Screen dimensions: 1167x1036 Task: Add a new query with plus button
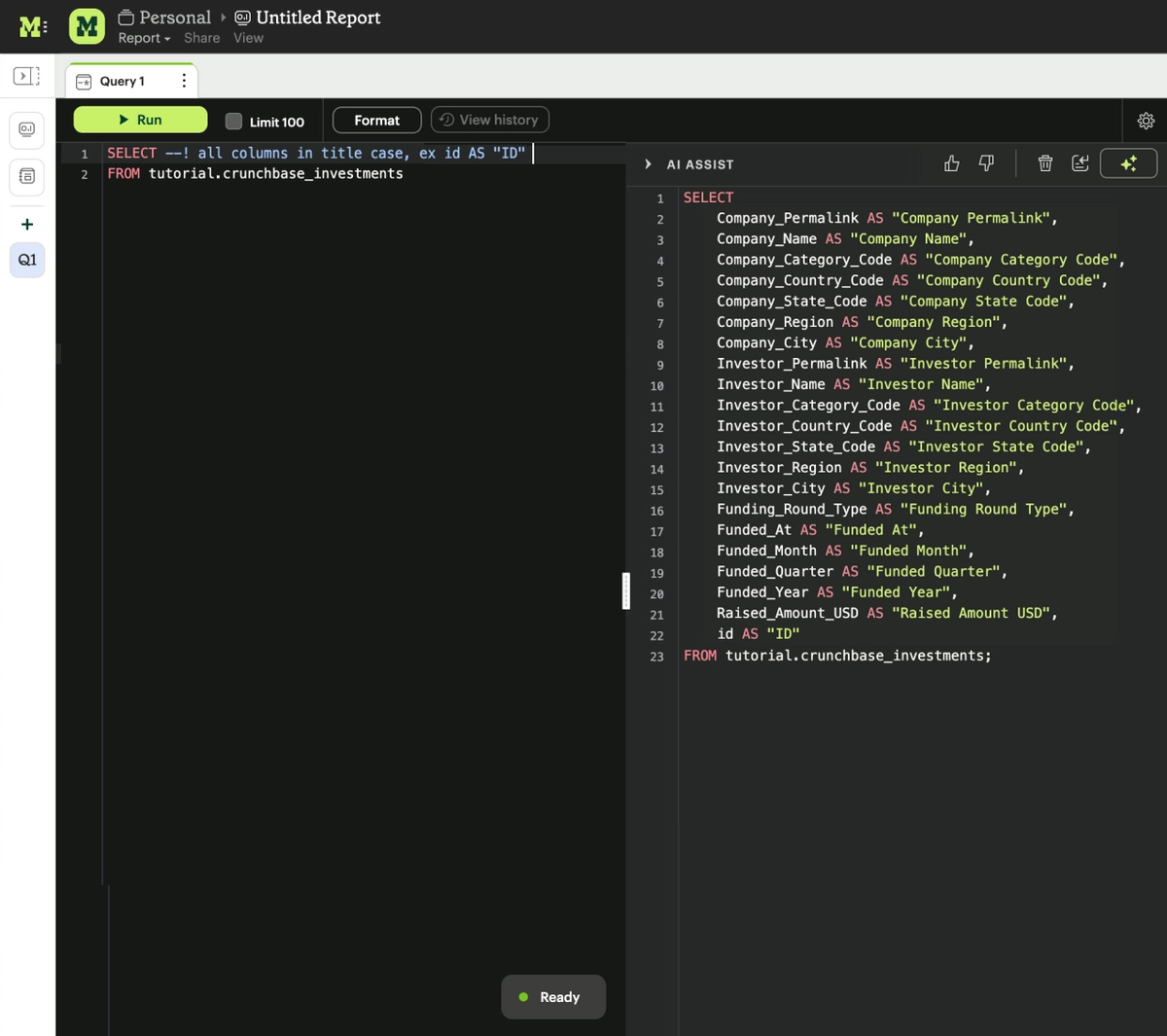point(26,223)
